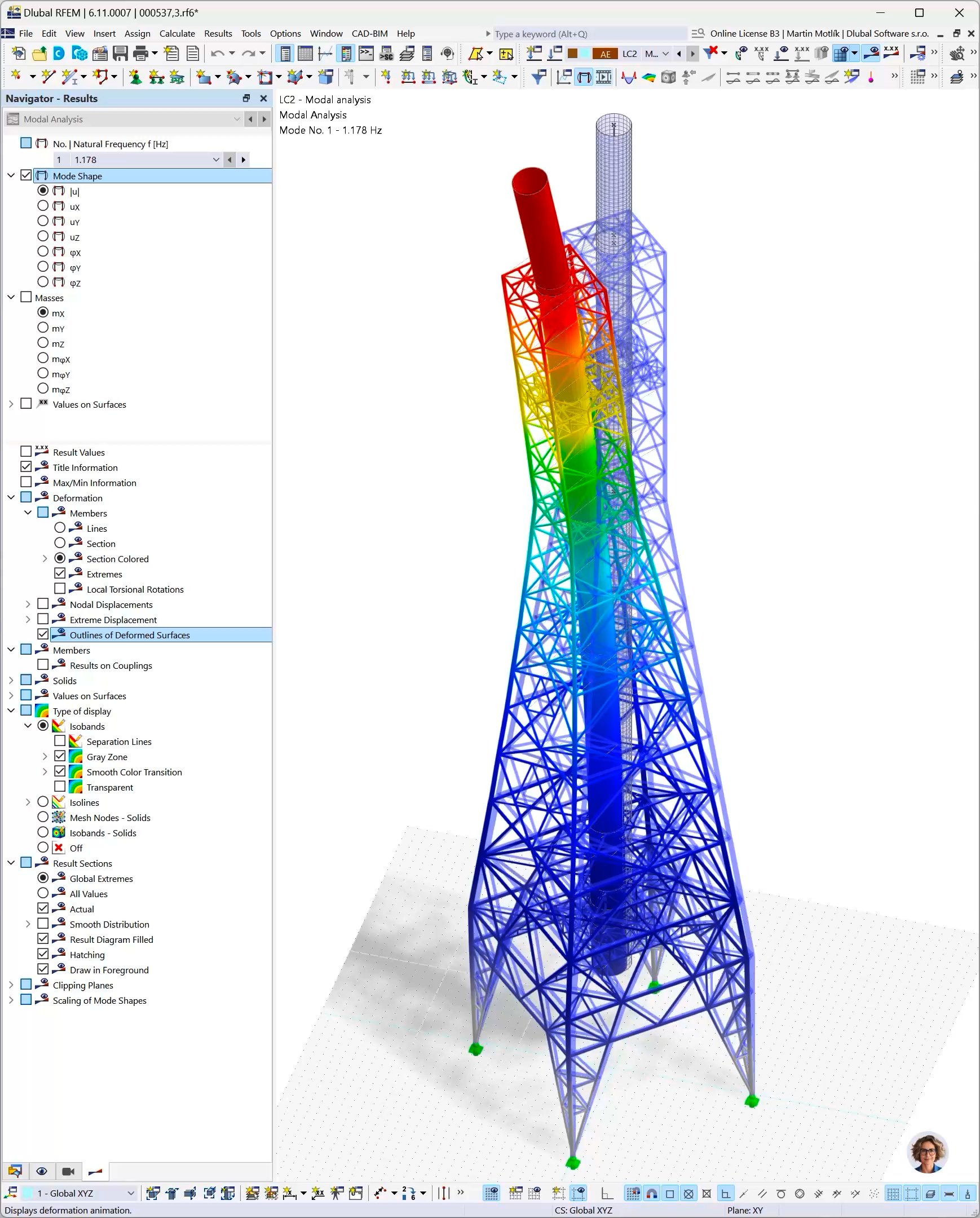Click the keyword search field
Screen dimensions: 980x1218
click(590, 34)
